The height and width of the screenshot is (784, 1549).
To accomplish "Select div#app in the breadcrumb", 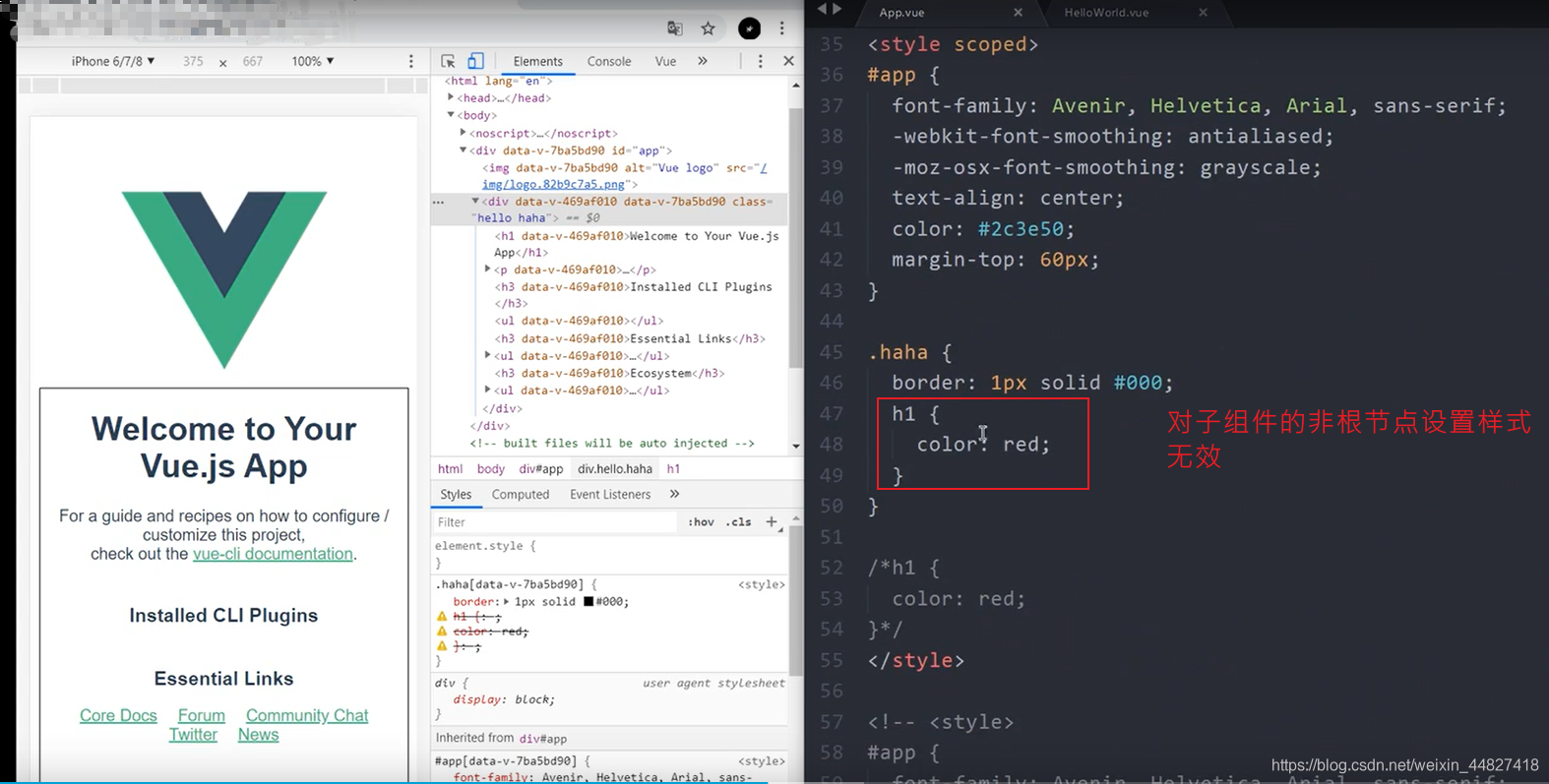I will (x=541, y=469).
